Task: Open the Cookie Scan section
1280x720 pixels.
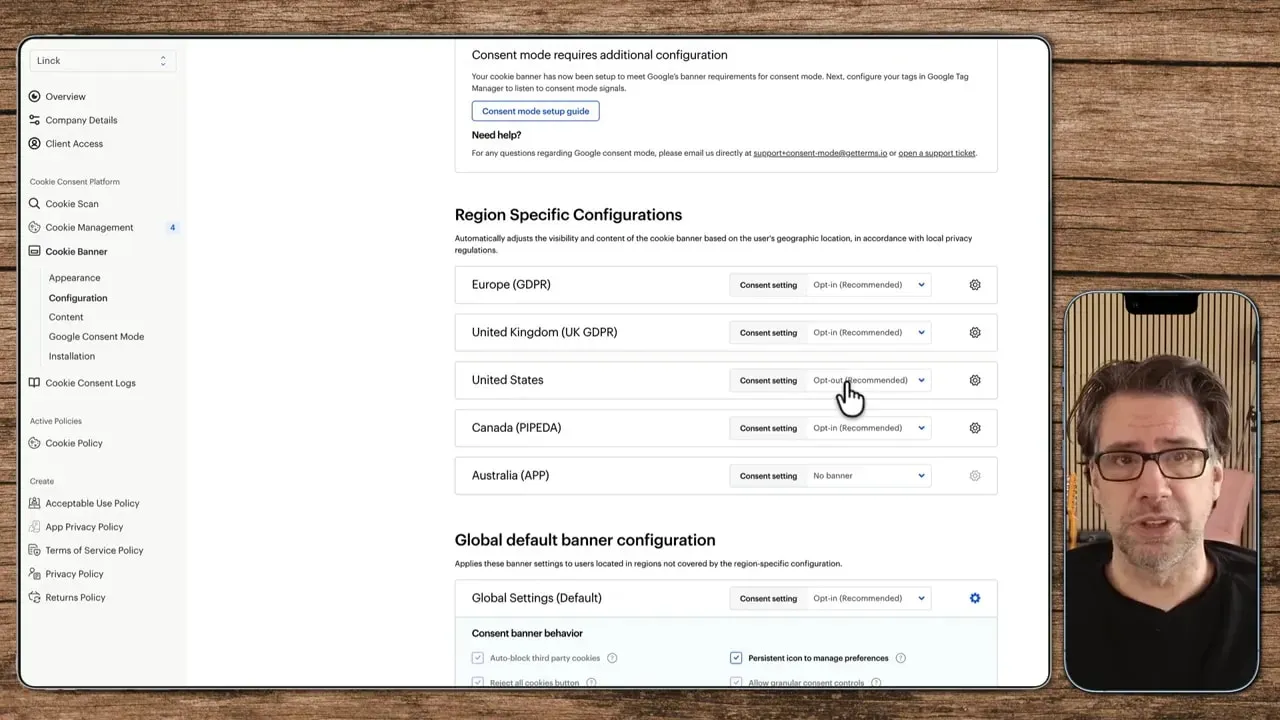Action: 71,203
